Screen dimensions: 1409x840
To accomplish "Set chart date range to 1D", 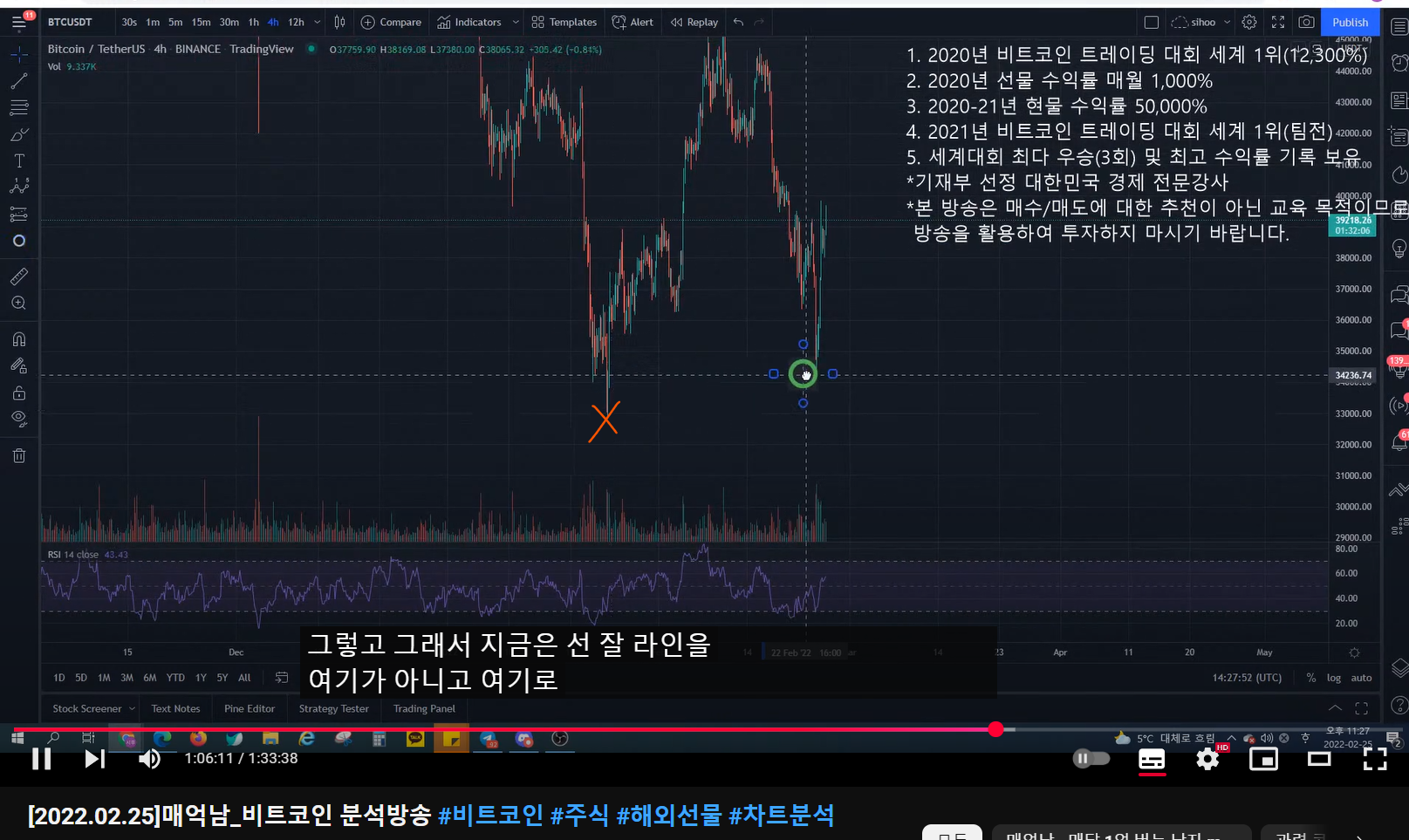I will coord(58,678).
